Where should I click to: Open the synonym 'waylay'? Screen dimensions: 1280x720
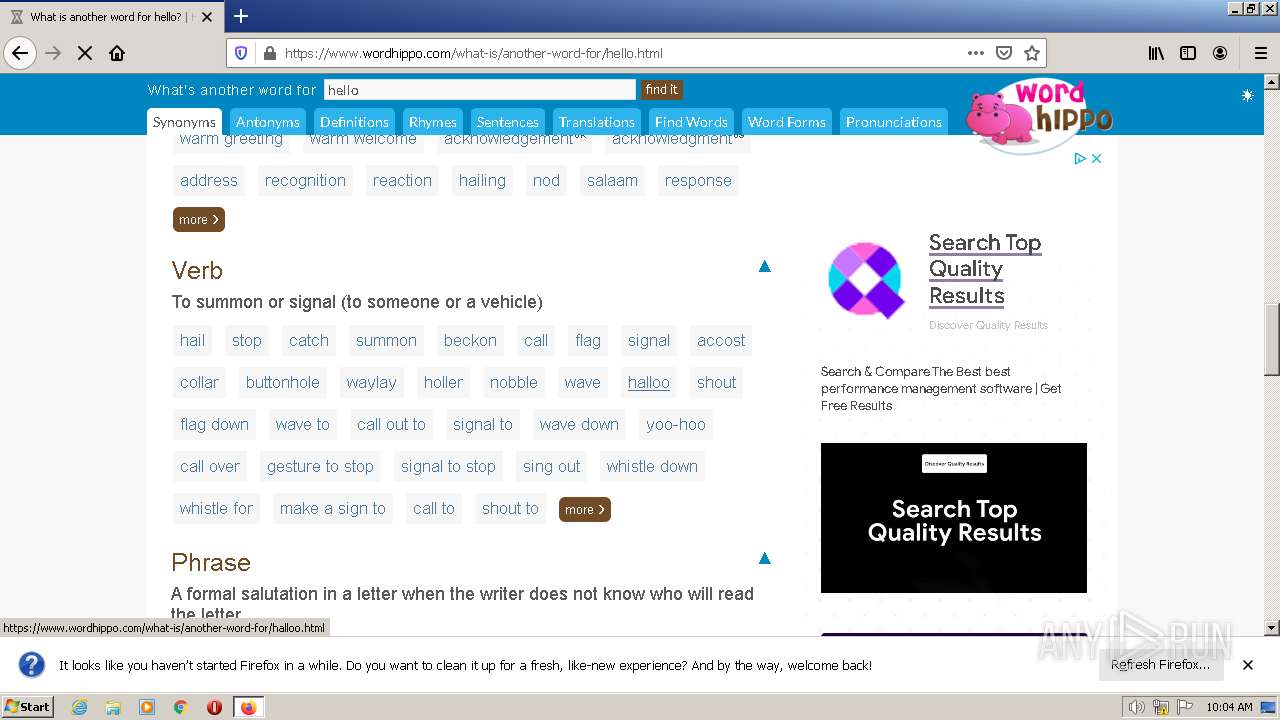pyautogui.click(x=371, y=382)
